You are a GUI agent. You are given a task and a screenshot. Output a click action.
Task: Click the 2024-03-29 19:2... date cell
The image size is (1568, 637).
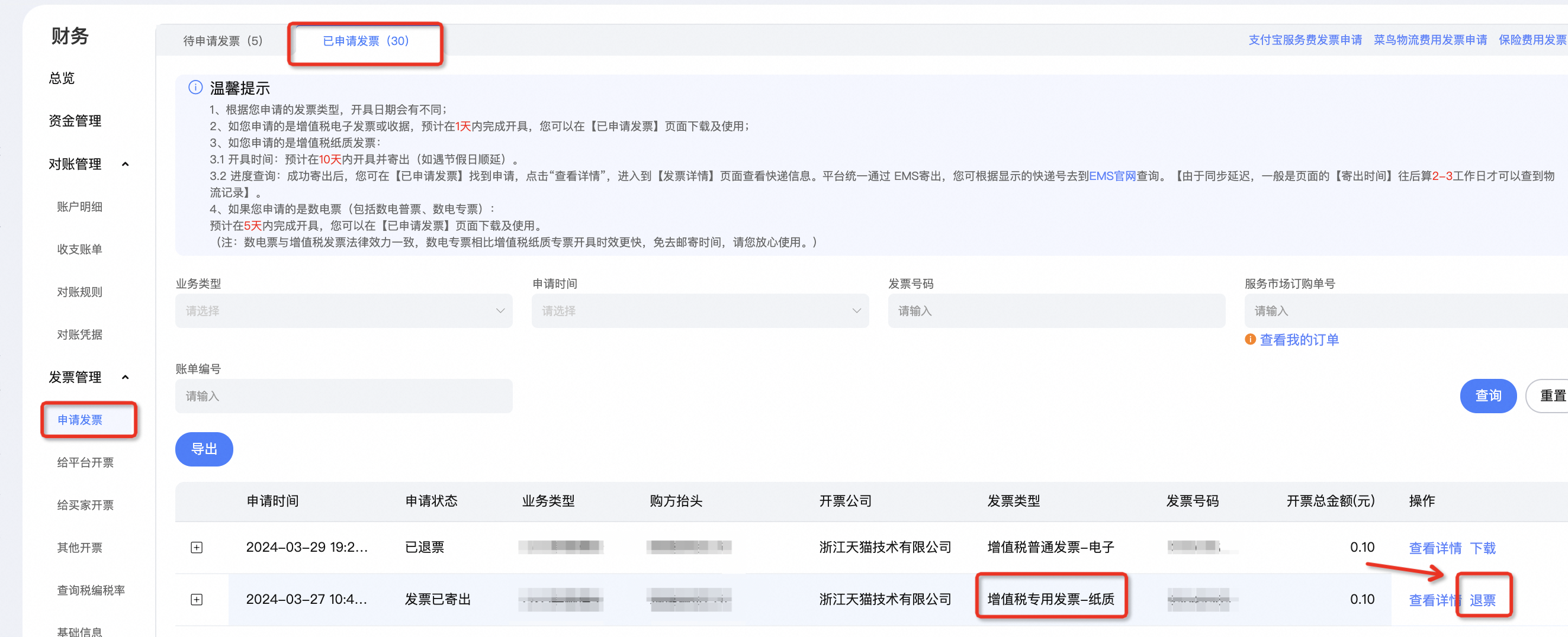[x=306, y=548]
